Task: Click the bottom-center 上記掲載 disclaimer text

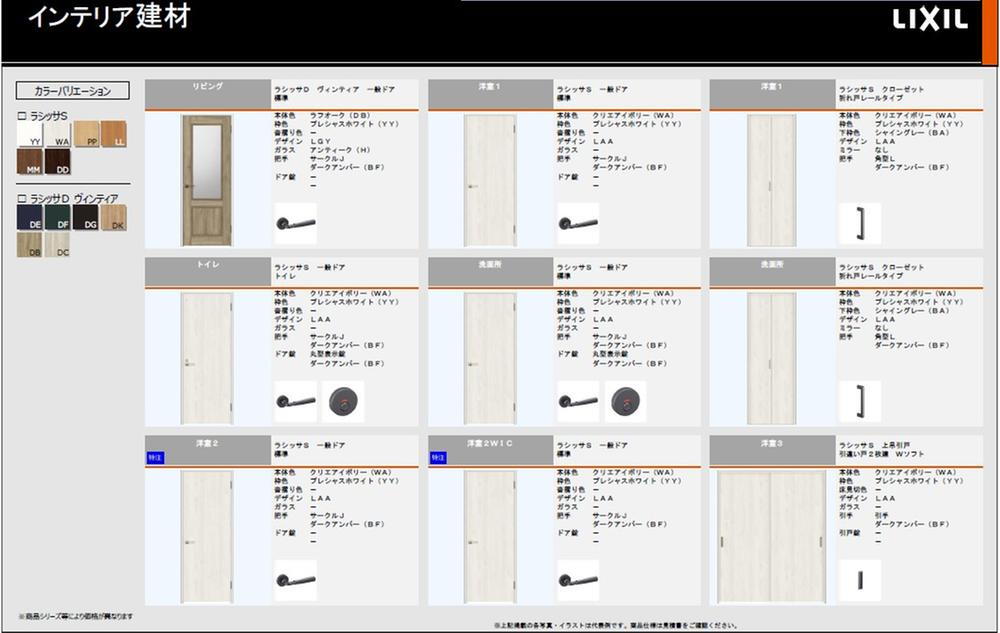Action: (616, 625)
